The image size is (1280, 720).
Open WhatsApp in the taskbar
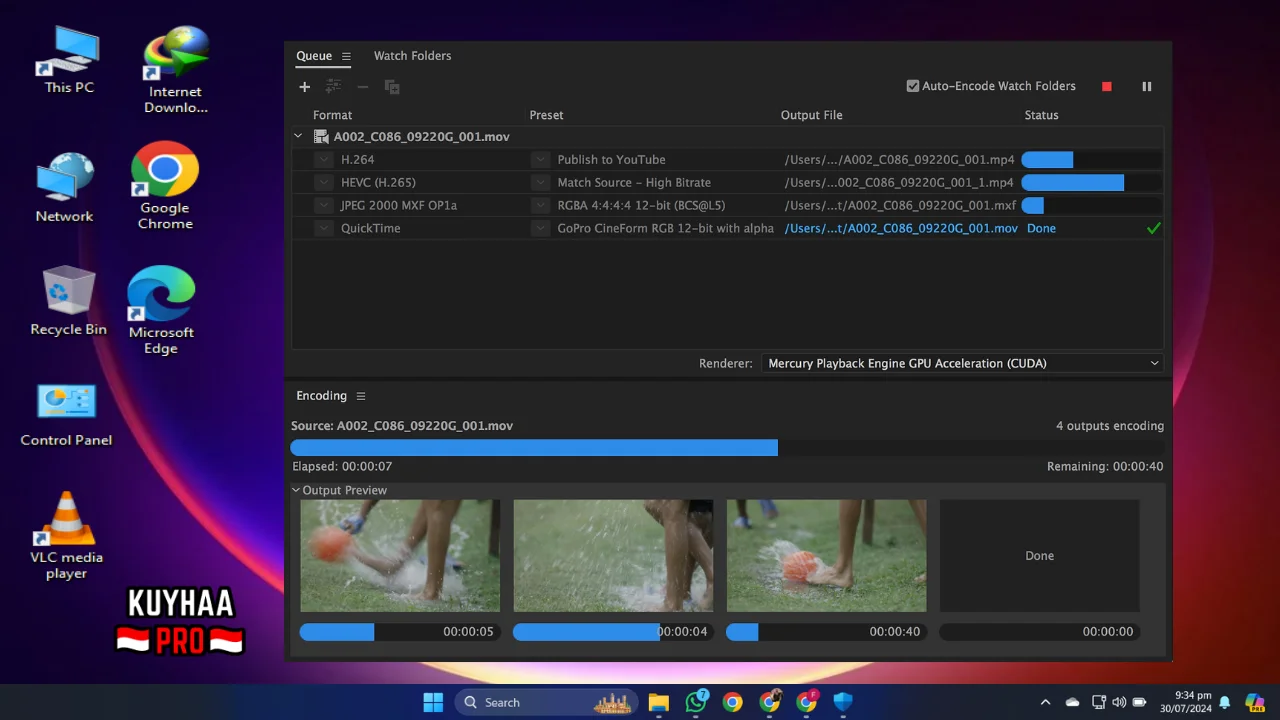pyautogui.click(x=696, y=702)
